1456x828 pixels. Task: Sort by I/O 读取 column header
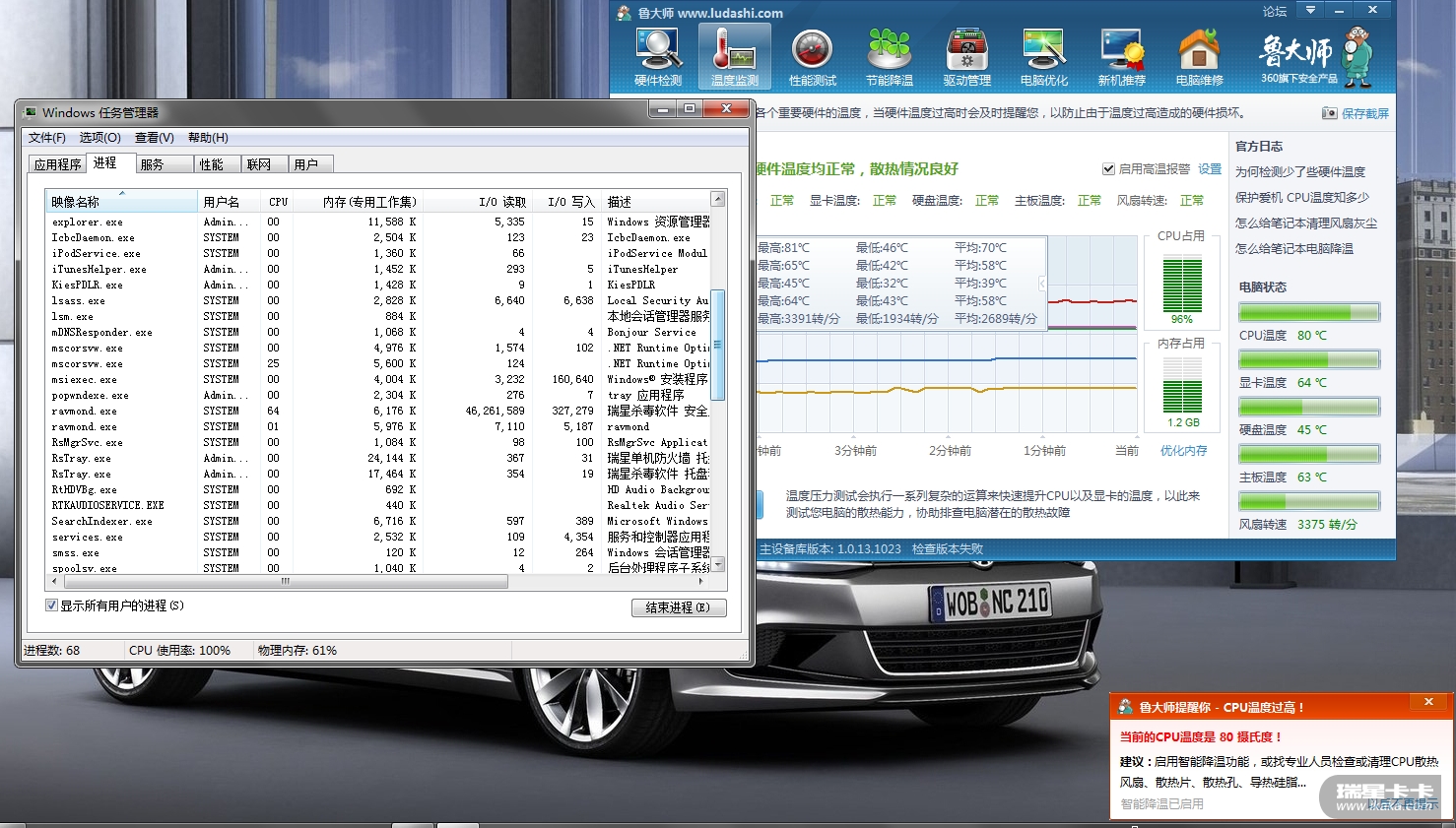[477, 202]
